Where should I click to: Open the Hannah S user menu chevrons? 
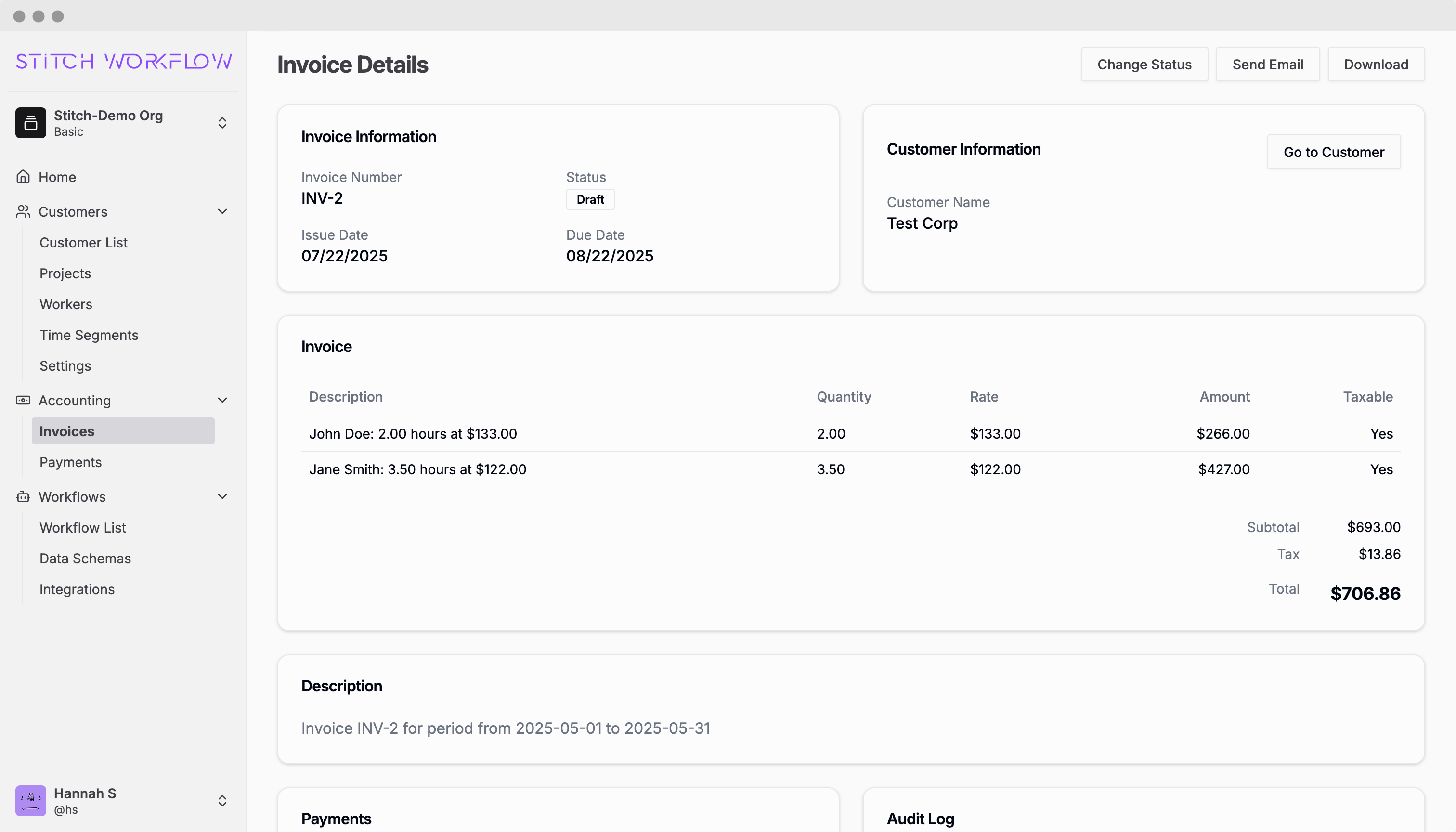point(222,800)
